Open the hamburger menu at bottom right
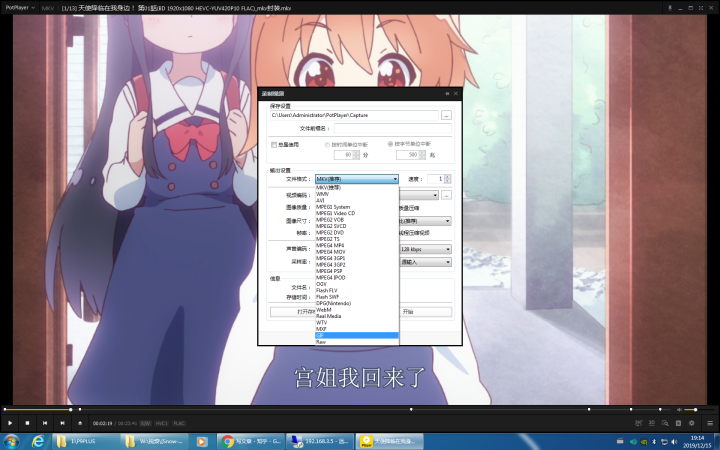The image size is (720, 450). coord(710,423)
